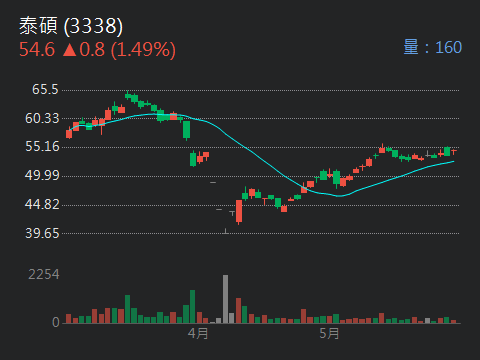Click the tallest gray volume bar
The image size is (480, 360).
click(226, 299)
